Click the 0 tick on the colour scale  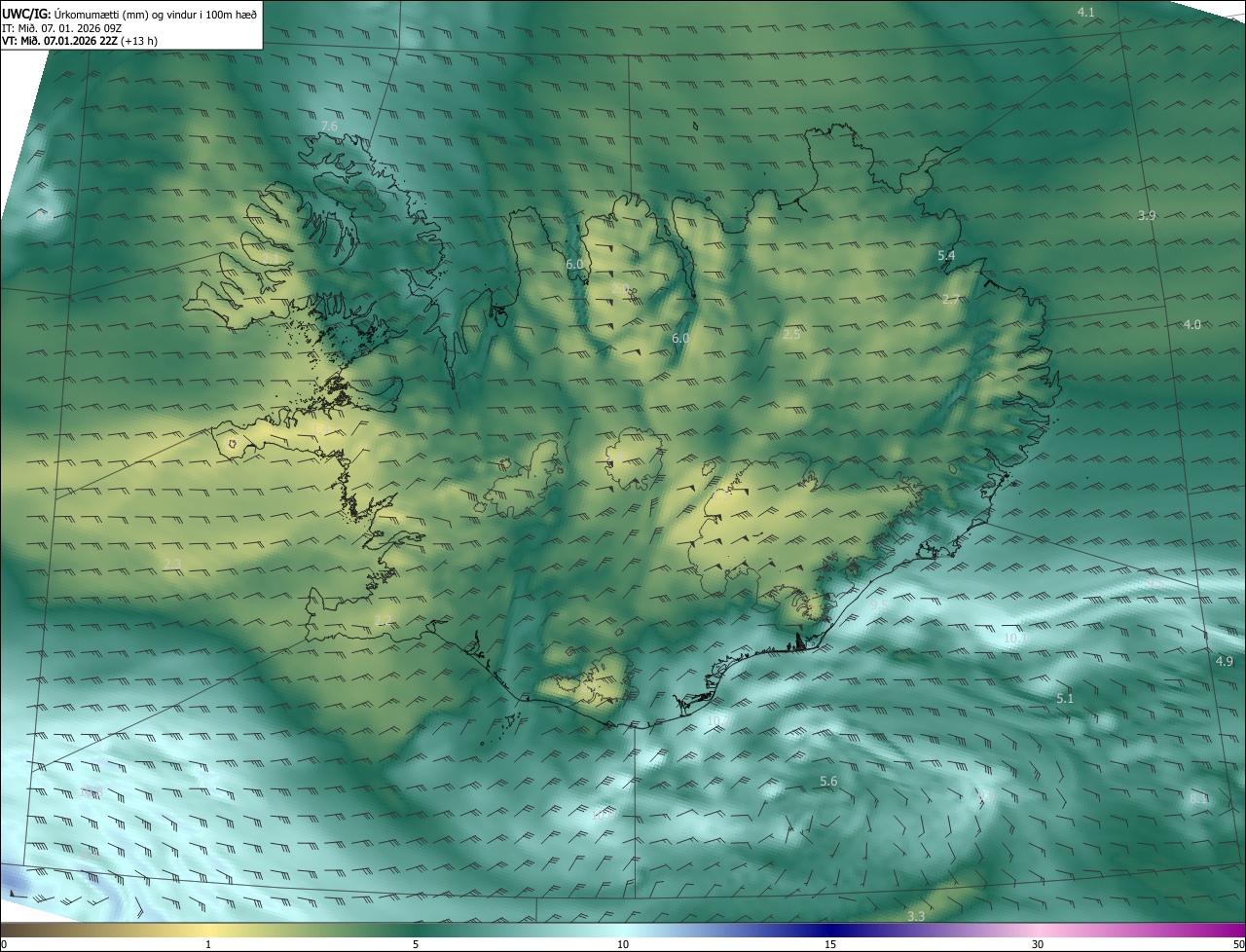pyautogui.click(x=3, y=944)
